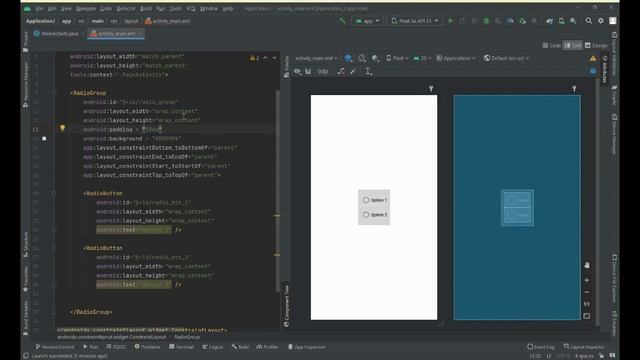Open the Layout Inspector button
This screenshot has width=640, height=360.
point(584,347)
